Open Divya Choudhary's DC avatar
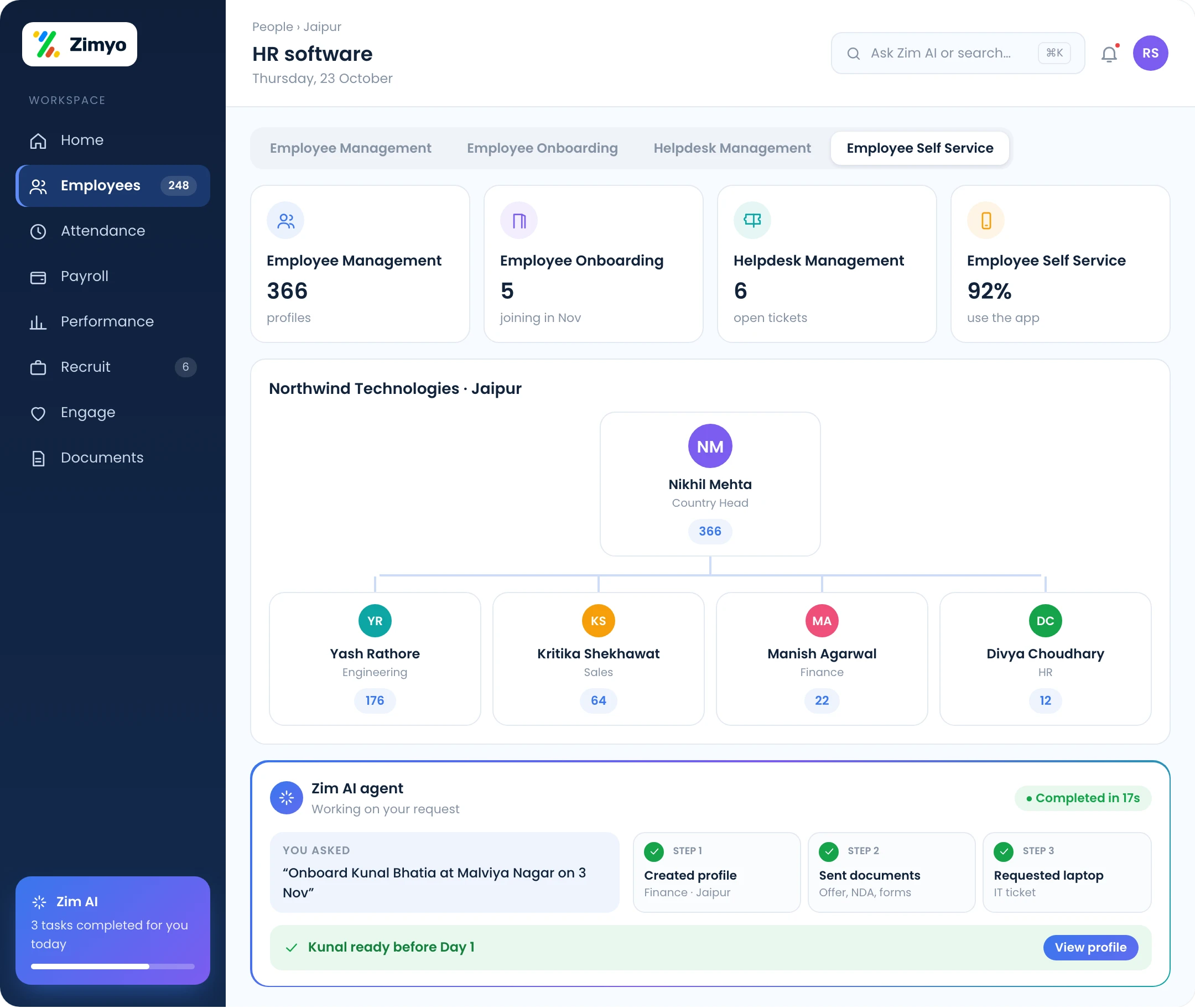The width and height of the screenshot is (1195, 1008). [1045, 621]
